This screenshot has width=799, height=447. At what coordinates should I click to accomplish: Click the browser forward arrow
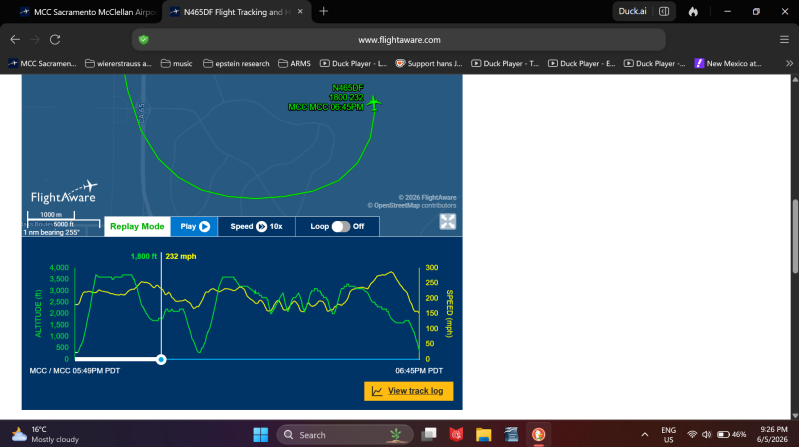[35, 40]
